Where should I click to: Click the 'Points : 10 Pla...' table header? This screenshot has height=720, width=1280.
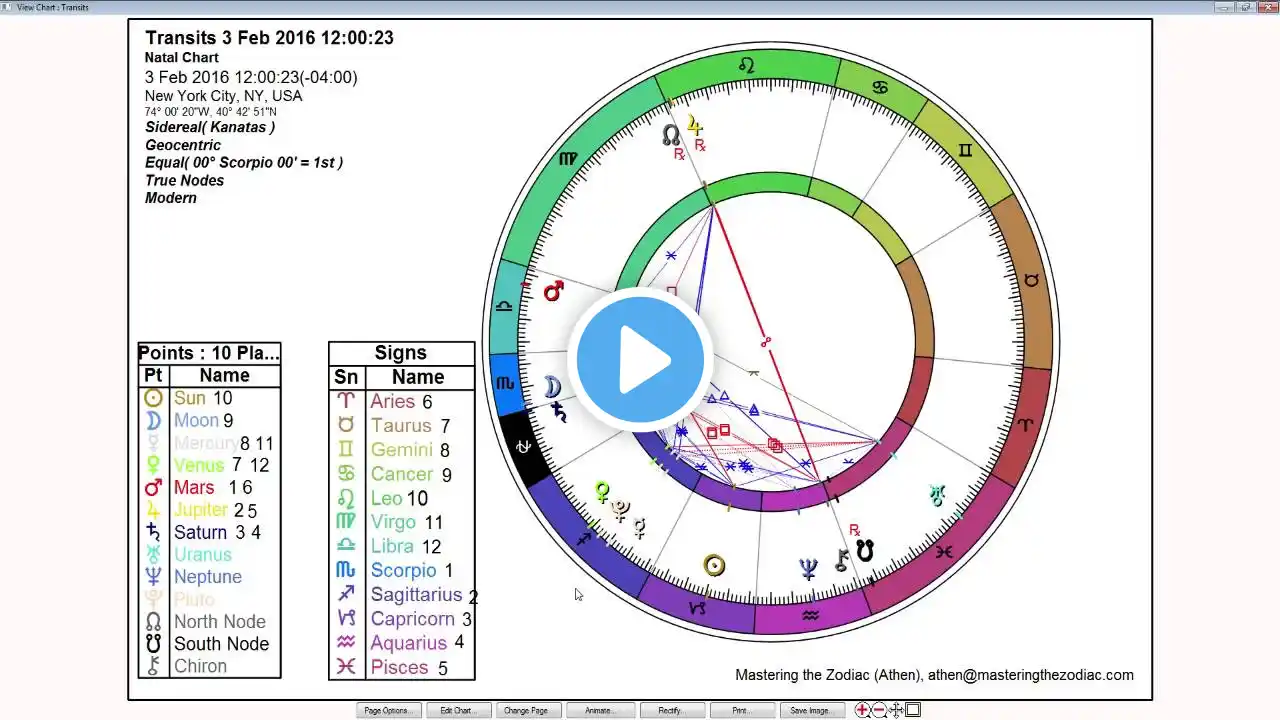[x=209, y=353]
